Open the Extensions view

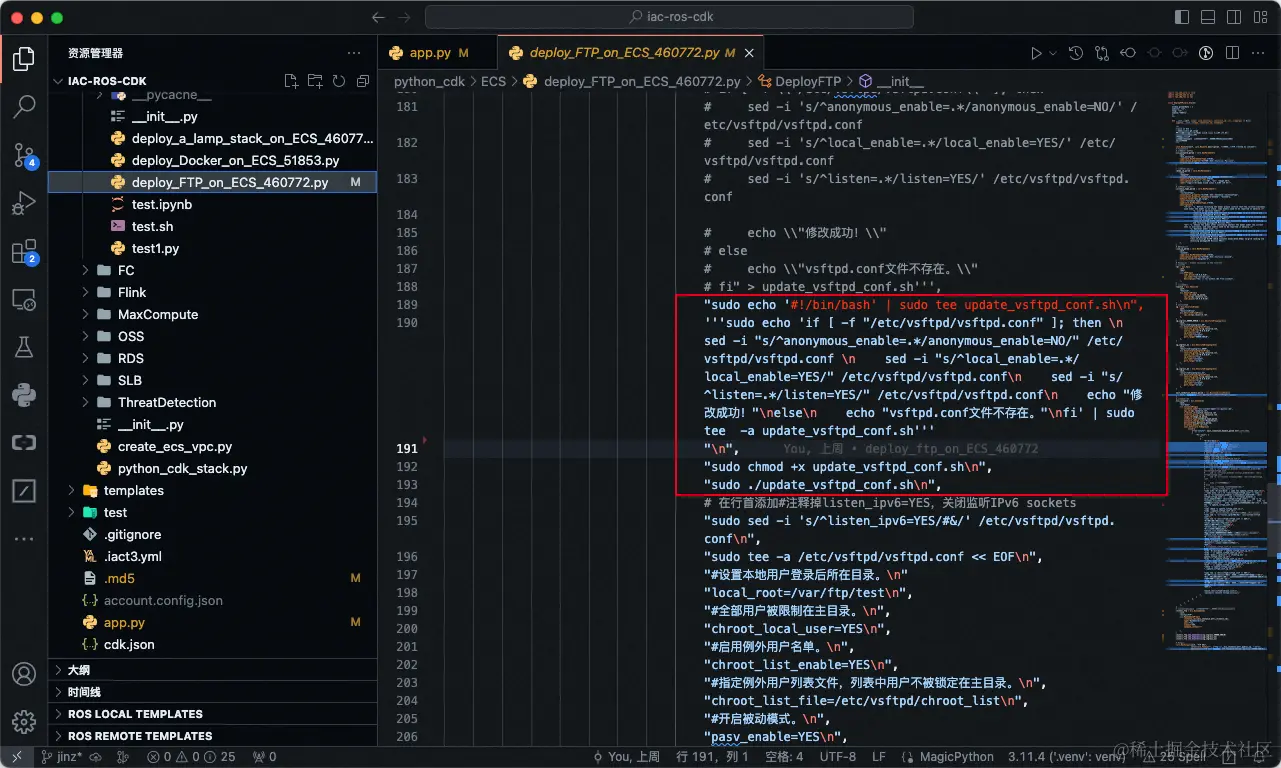(x=24, y=252)
